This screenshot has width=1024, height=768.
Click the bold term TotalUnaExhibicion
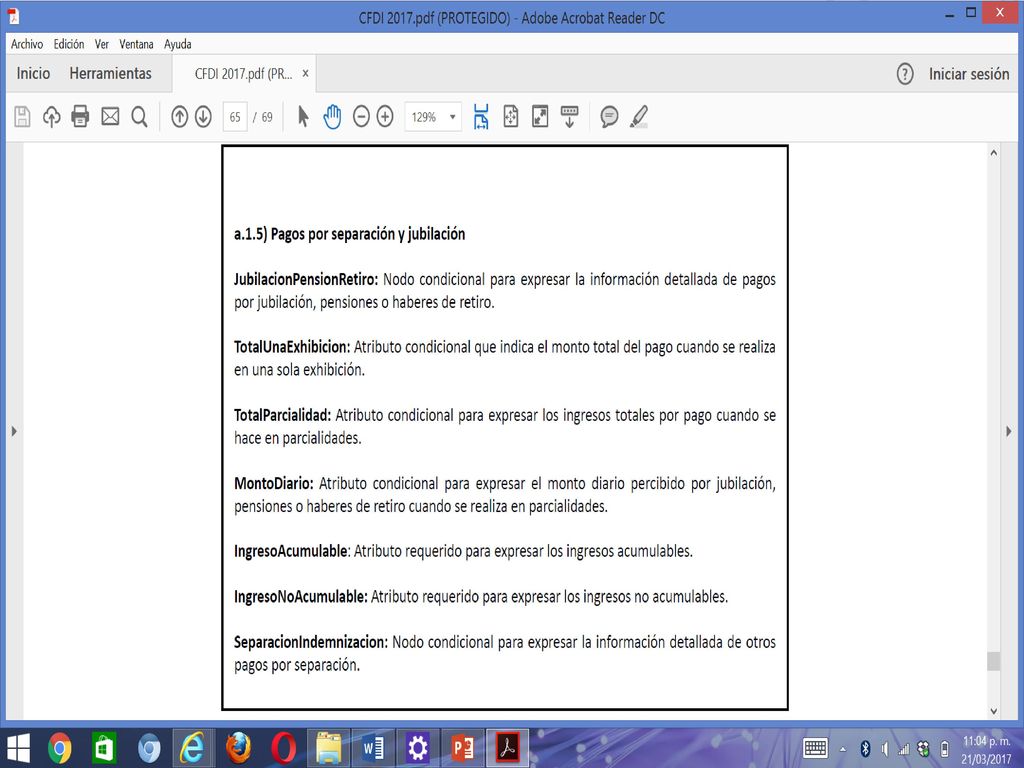pos(292,347)
